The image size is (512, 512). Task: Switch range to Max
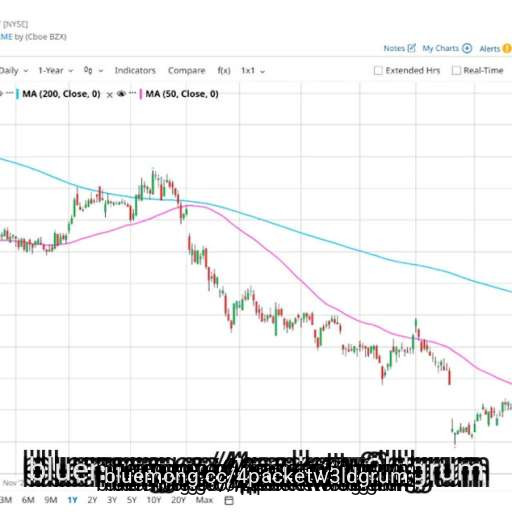204,500
